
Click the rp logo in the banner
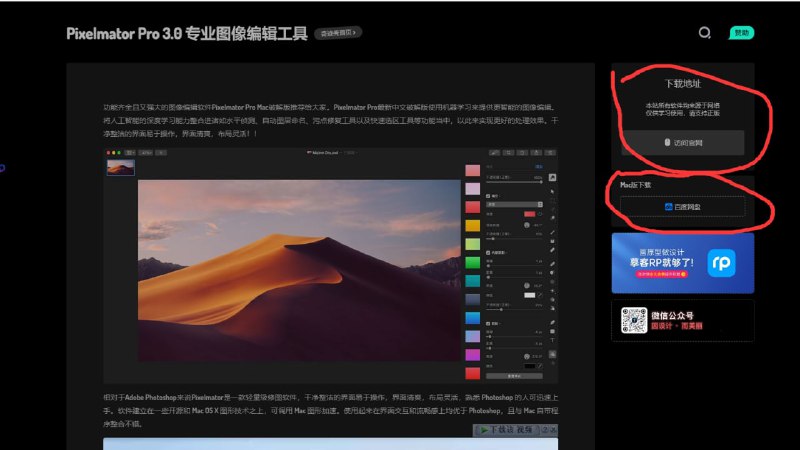(721, 263)
